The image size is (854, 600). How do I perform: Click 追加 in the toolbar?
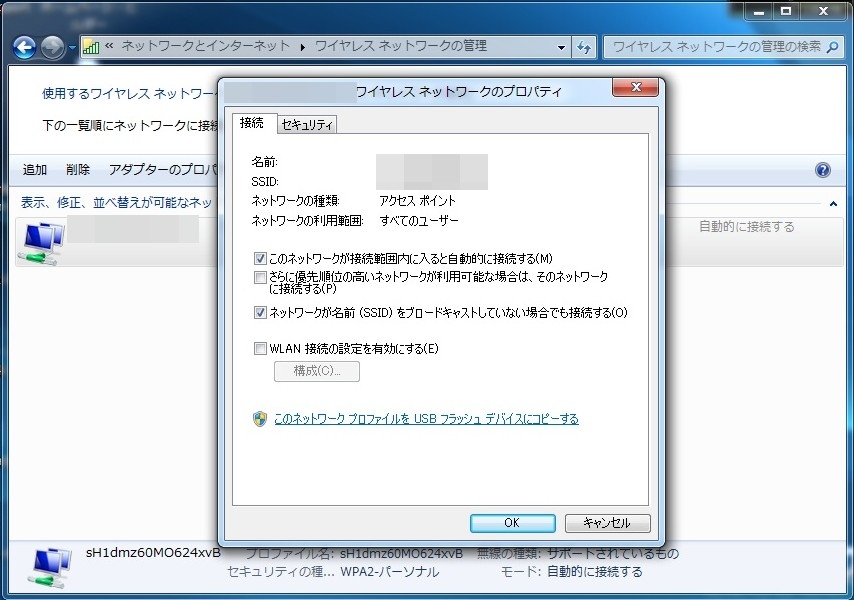point(34,170)
